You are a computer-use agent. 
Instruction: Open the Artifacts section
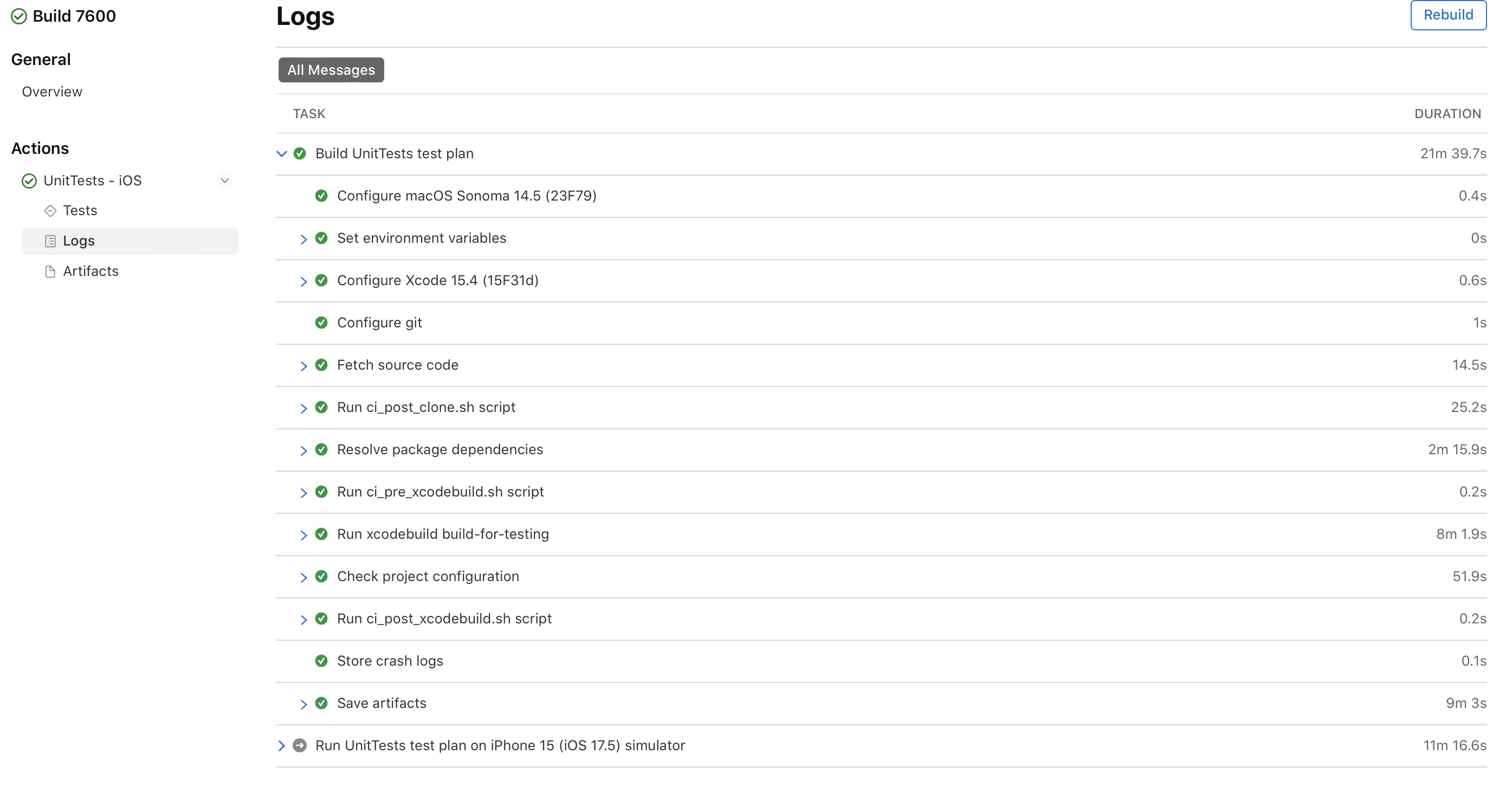coord(91,271)
